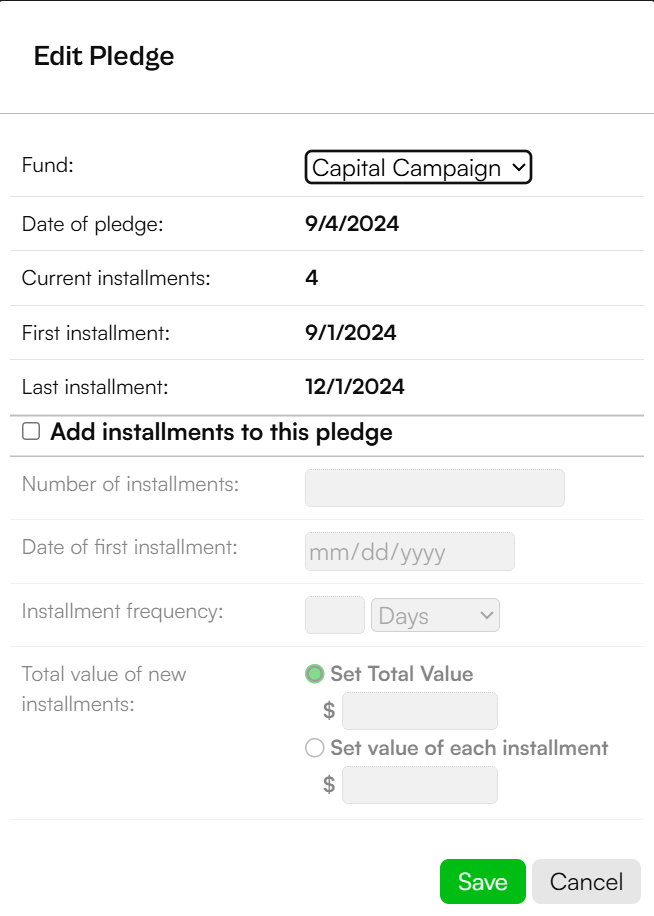Click the Set Total Value dollar field
This screenshot has height=916, width=654.
point(420,711)
